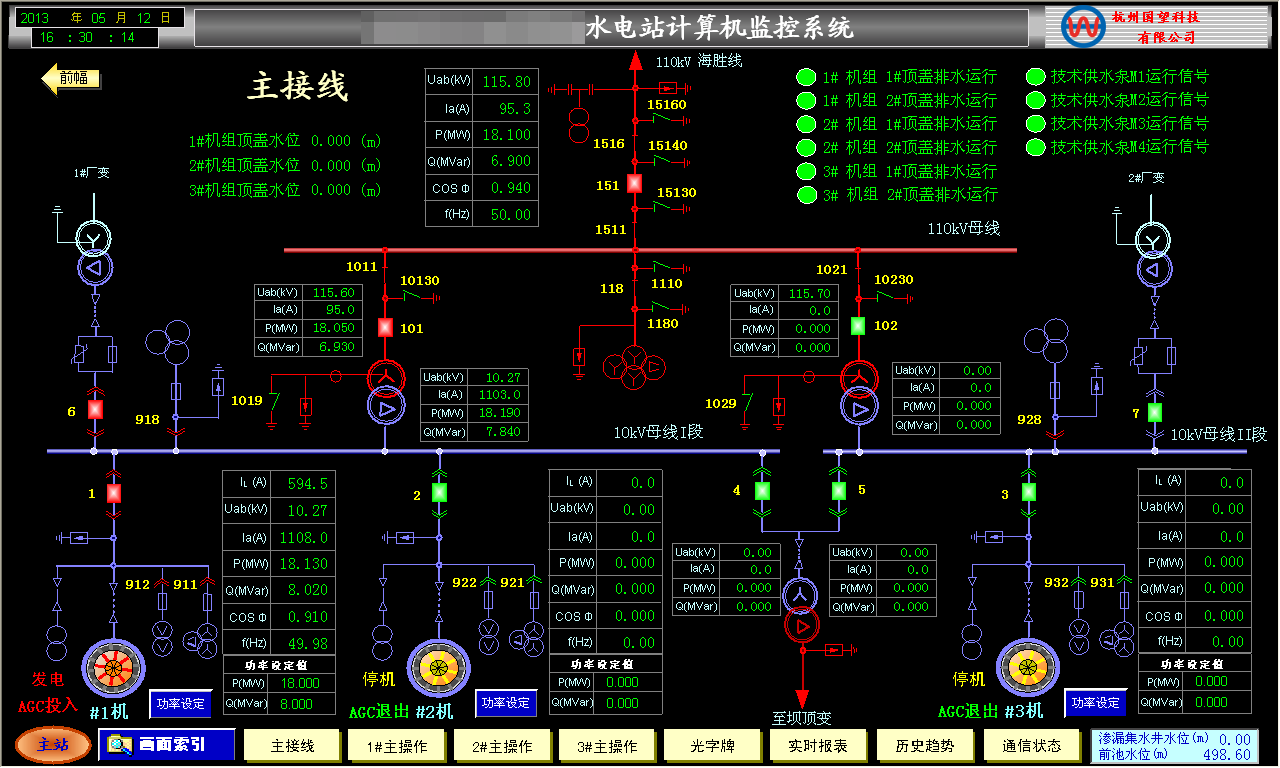Go back with the 前幅 arrow
Image resolution: width=1280 pixels, height=768 pixels.
click(x=70, y=79)
